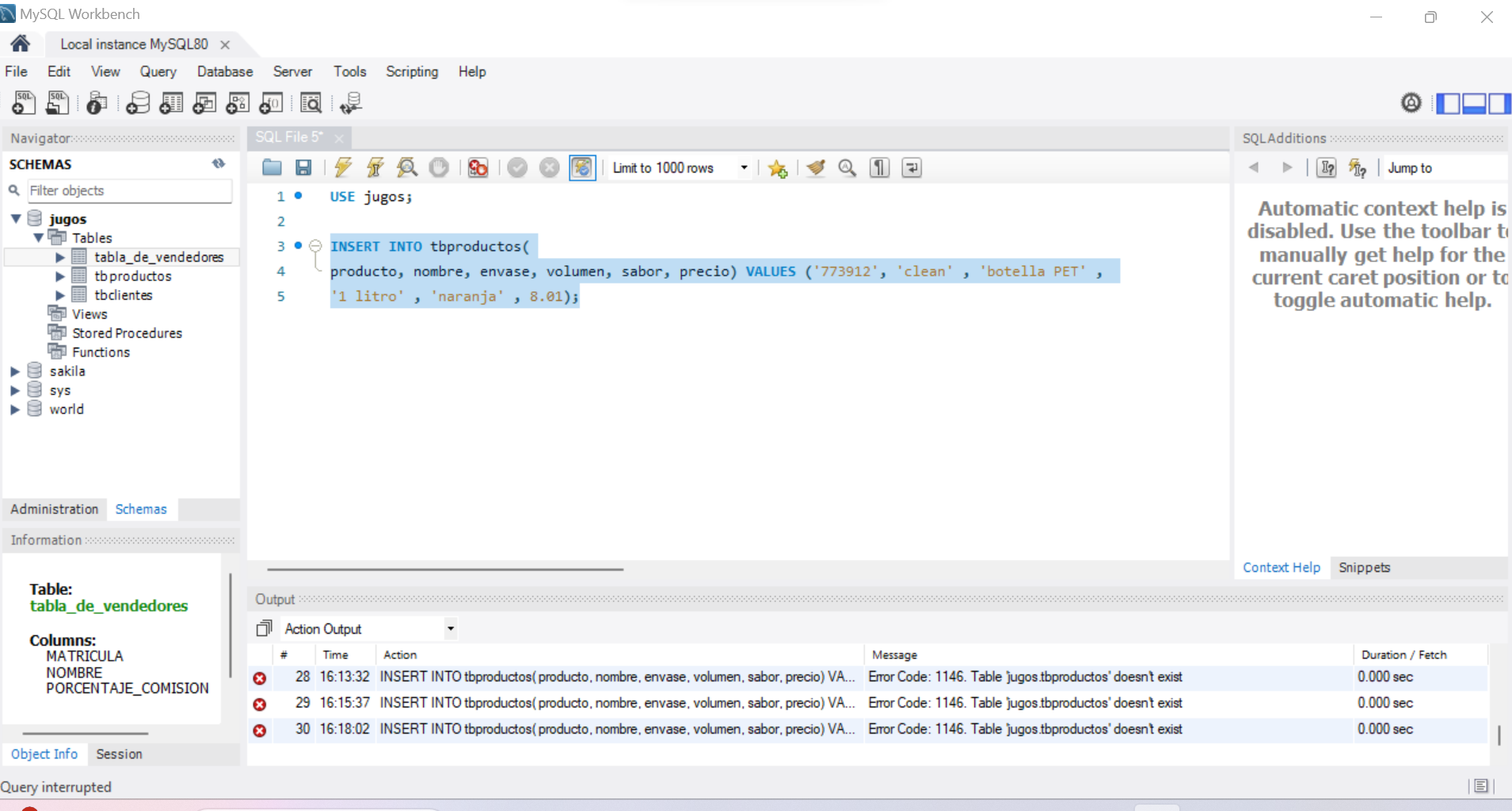Click into the Filter objects search field
The width and height of the screenshot is (1512, 811).
130,190
